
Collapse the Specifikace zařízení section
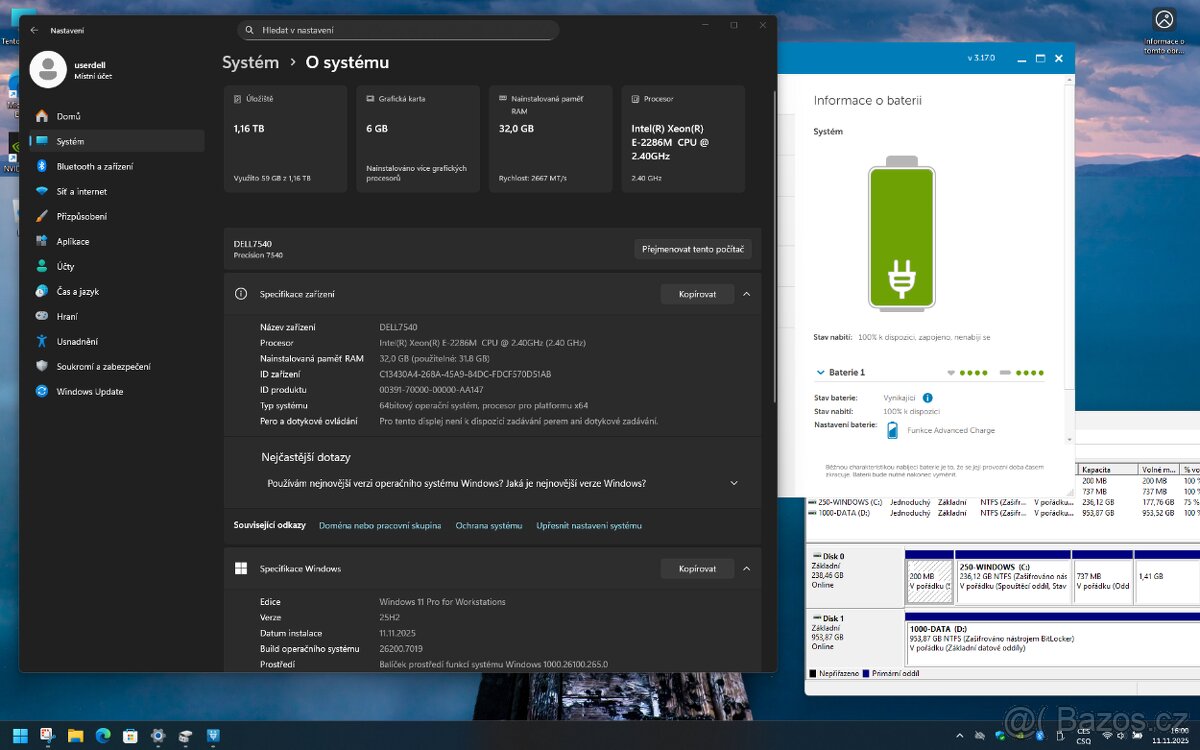click(x=746, y=294)
